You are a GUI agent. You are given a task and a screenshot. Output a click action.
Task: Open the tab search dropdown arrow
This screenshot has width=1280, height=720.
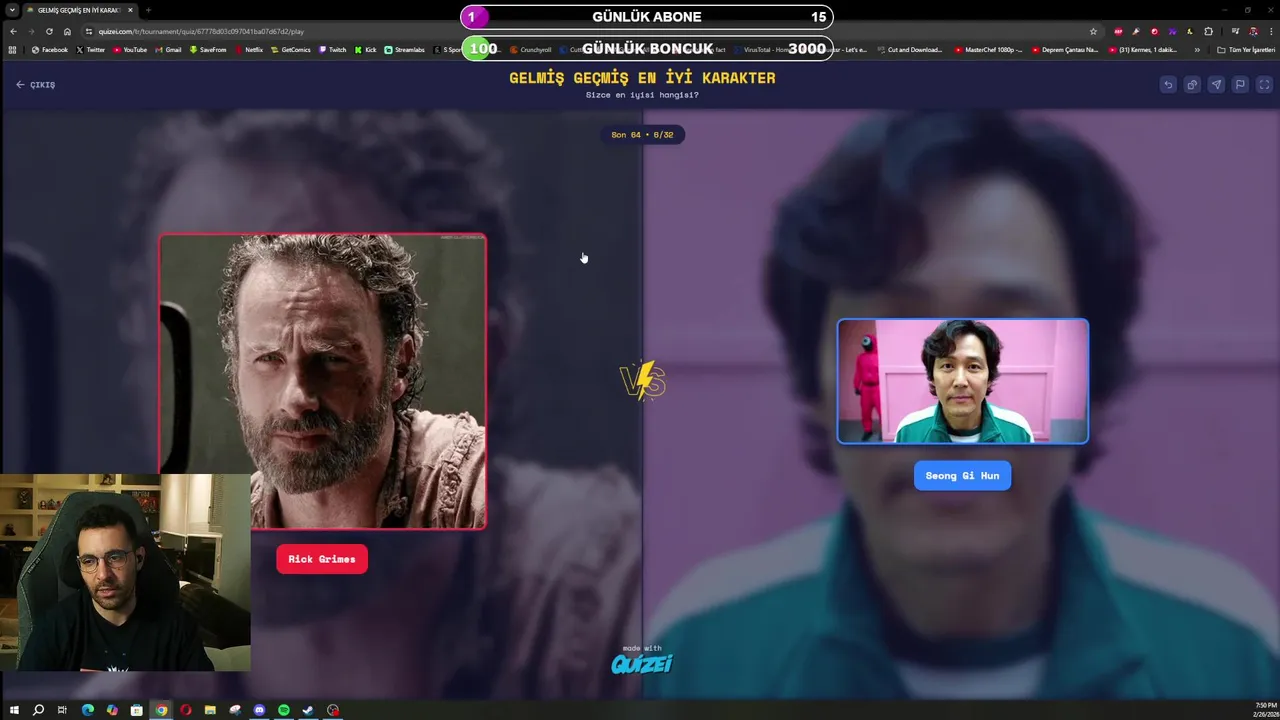[12, 10]
